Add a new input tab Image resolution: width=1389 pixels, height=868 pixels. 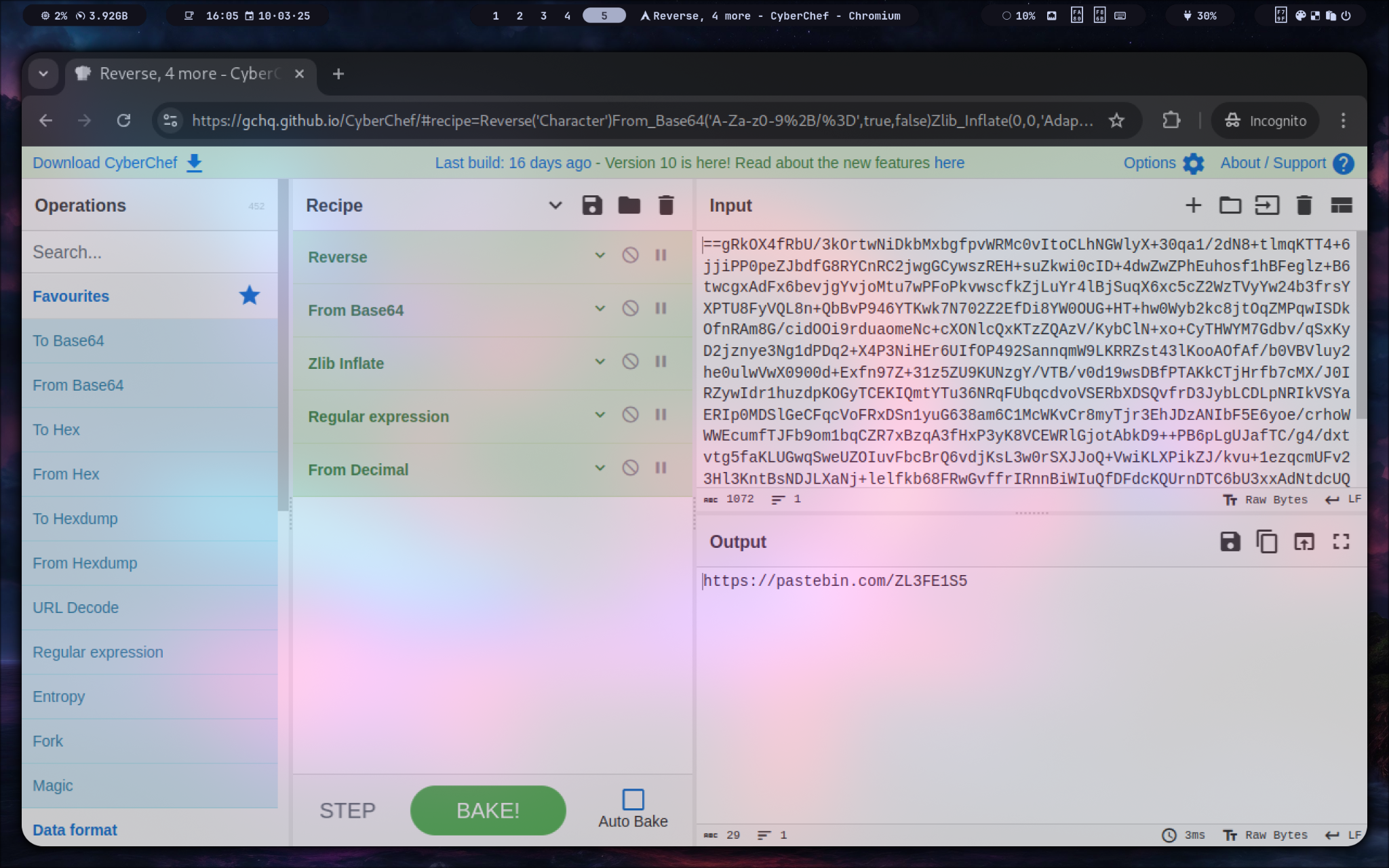click(1193, 205)
